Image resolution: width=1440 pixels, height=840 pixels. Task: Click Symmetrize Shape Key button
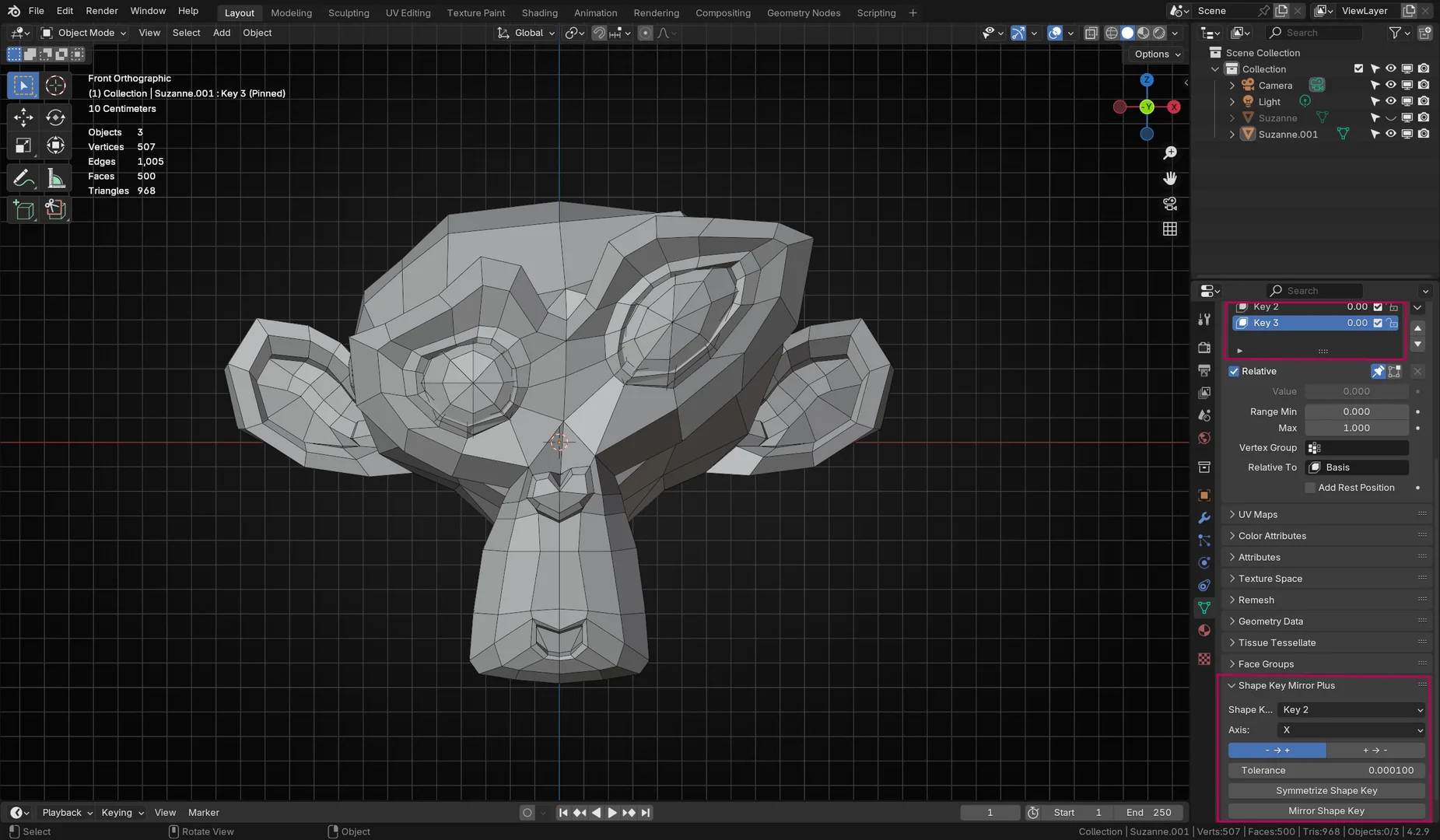(x=1326, y=791)
